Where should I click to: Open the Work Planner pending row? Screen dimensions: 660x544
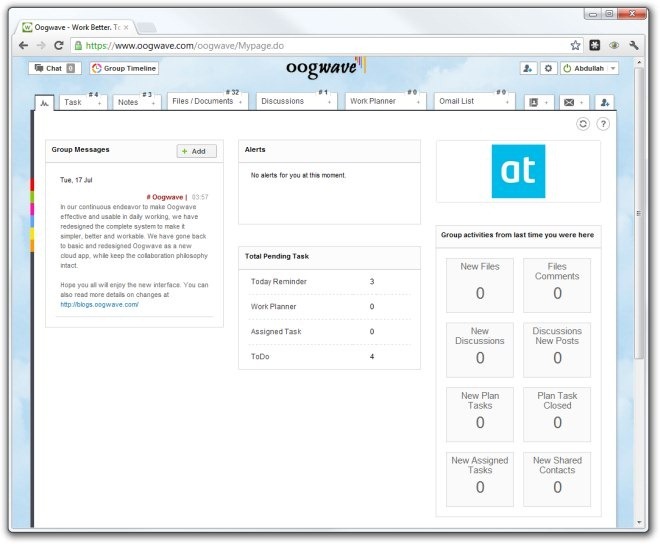[x=329, y=307]
